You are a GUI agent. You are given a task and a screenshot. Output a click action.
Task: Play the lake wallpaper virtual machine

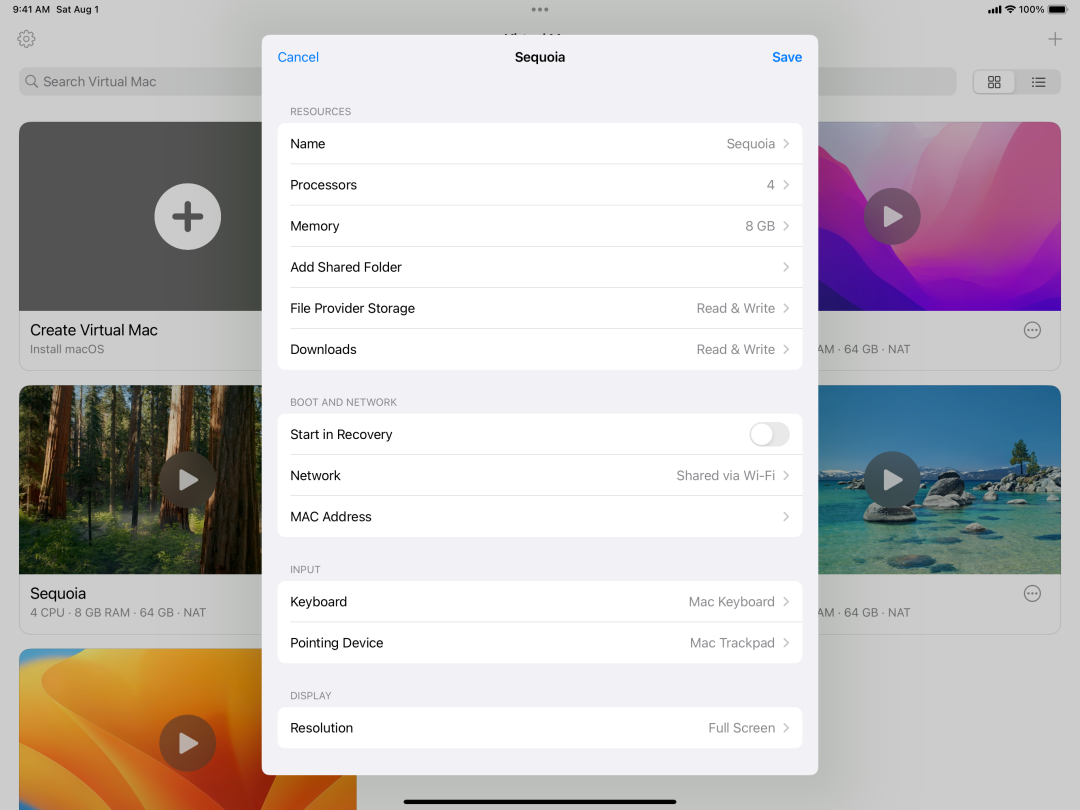coord(892,479)
